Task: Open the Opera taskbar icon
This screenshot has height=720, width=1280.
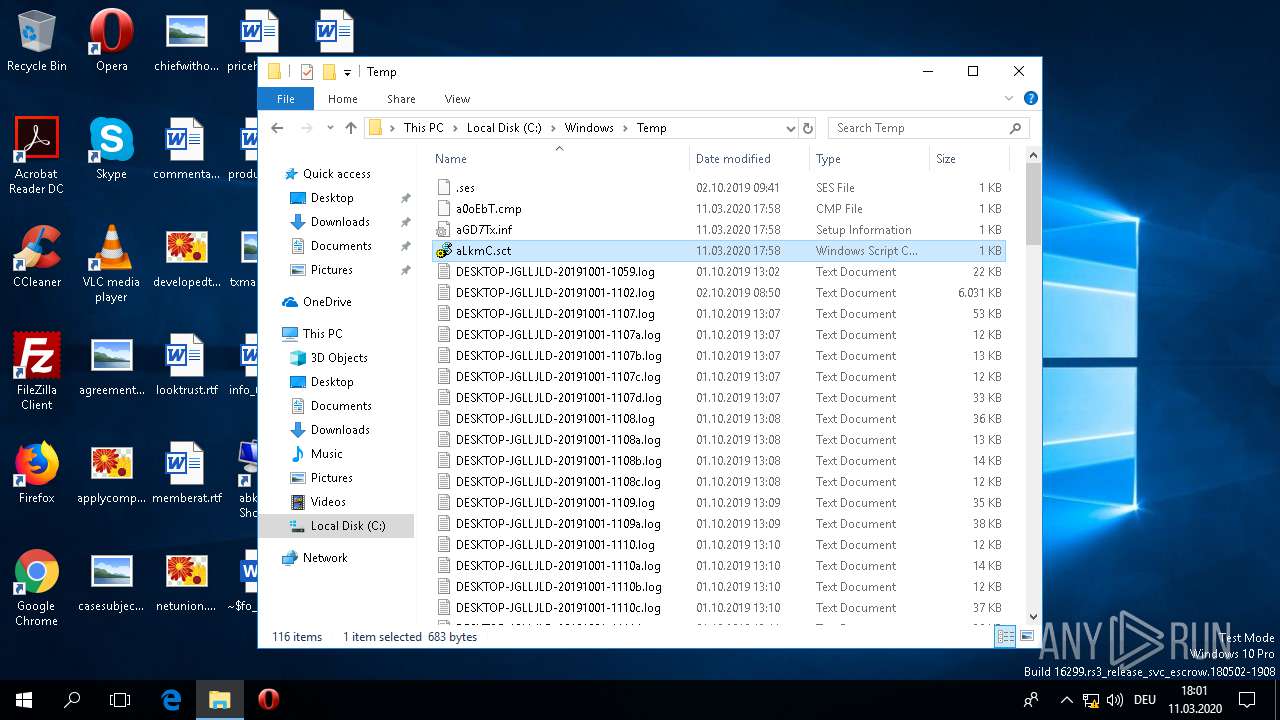Action: click(x=268, y=700)
